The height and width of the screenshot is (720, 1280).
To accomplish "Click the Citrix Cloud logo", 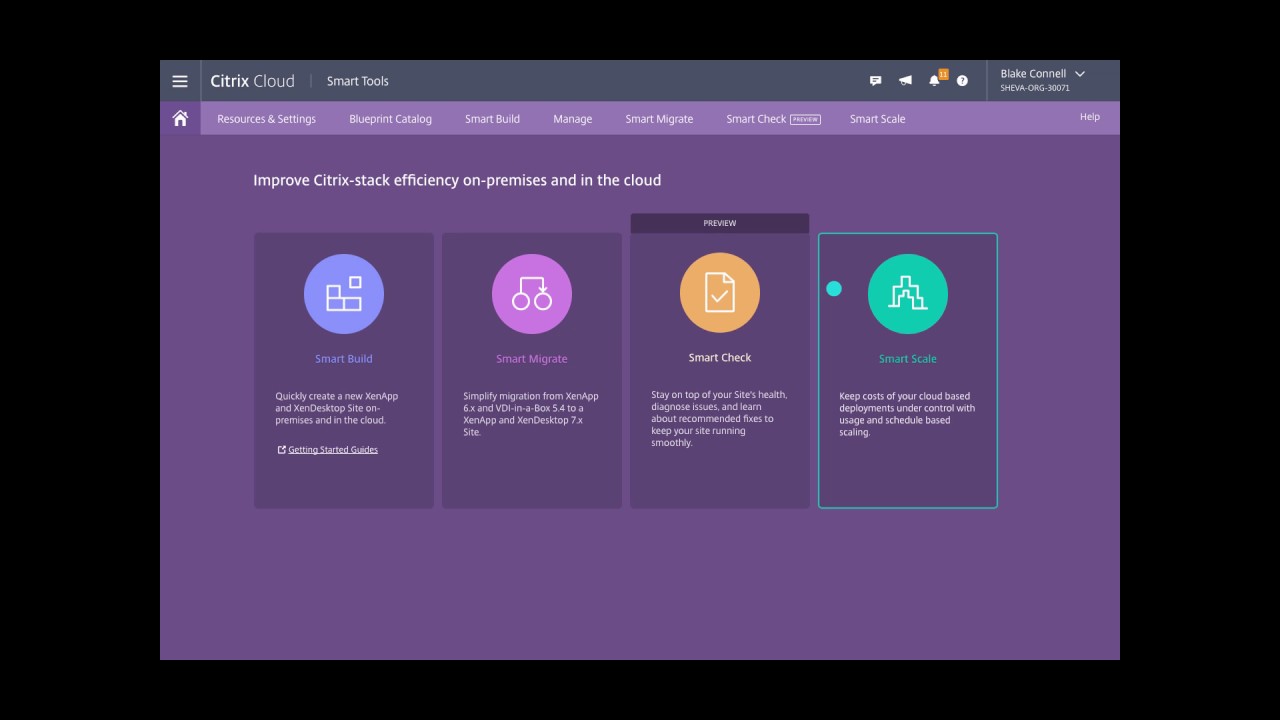I will [x=252, y=81].
